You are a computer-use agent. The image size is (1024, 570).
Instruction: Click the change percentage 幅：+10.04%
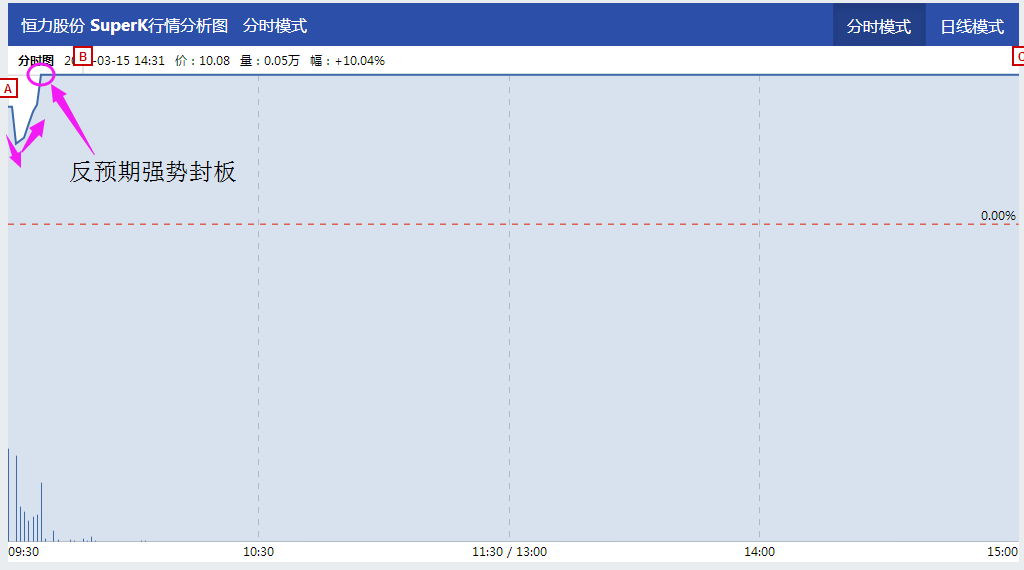pos(347,61)
